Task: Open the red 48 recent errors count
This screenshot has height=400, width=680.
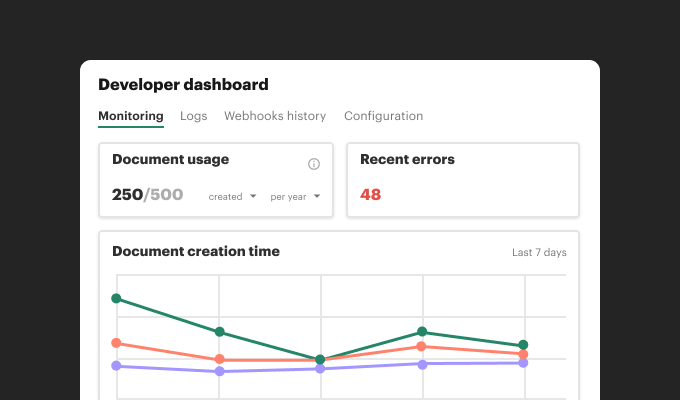Action: [371, 195]
